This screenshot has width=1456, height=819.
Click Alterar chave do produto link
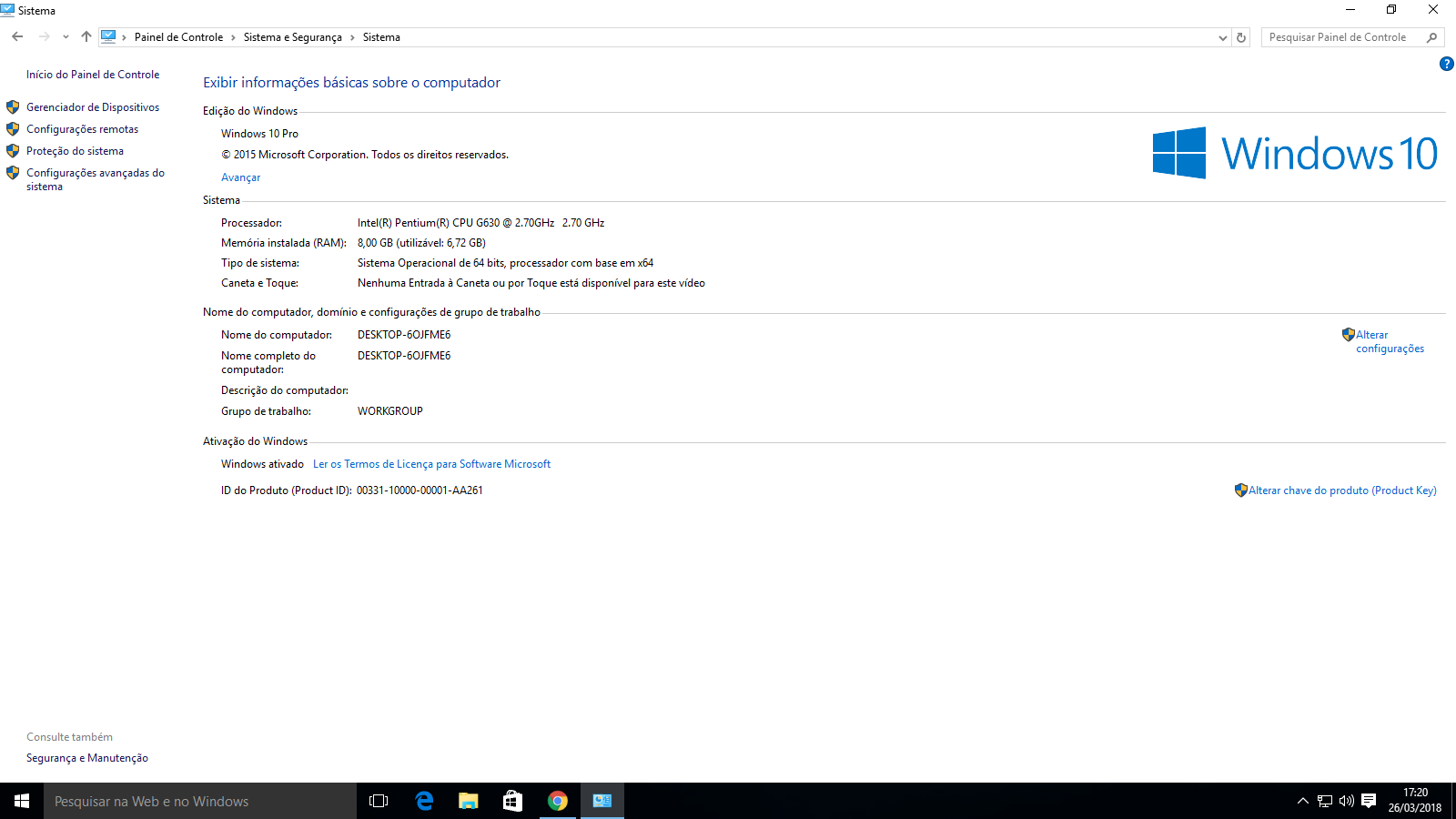point(1342,490)
